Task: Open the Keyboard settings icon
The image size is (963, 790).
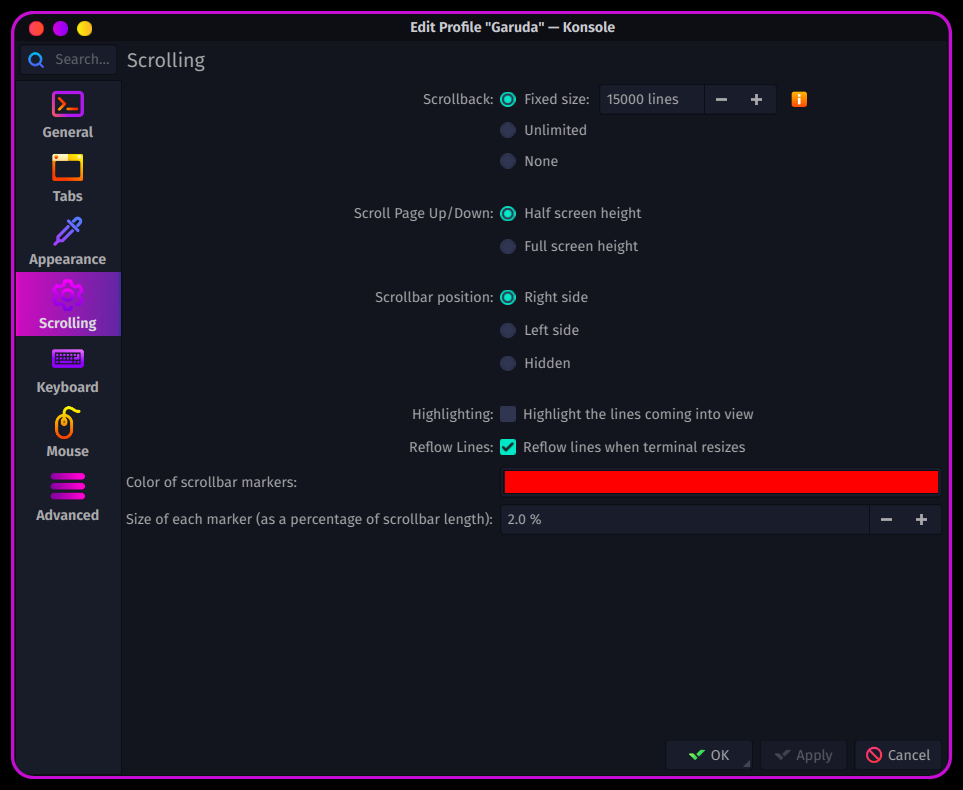Action: pos(68,359)
